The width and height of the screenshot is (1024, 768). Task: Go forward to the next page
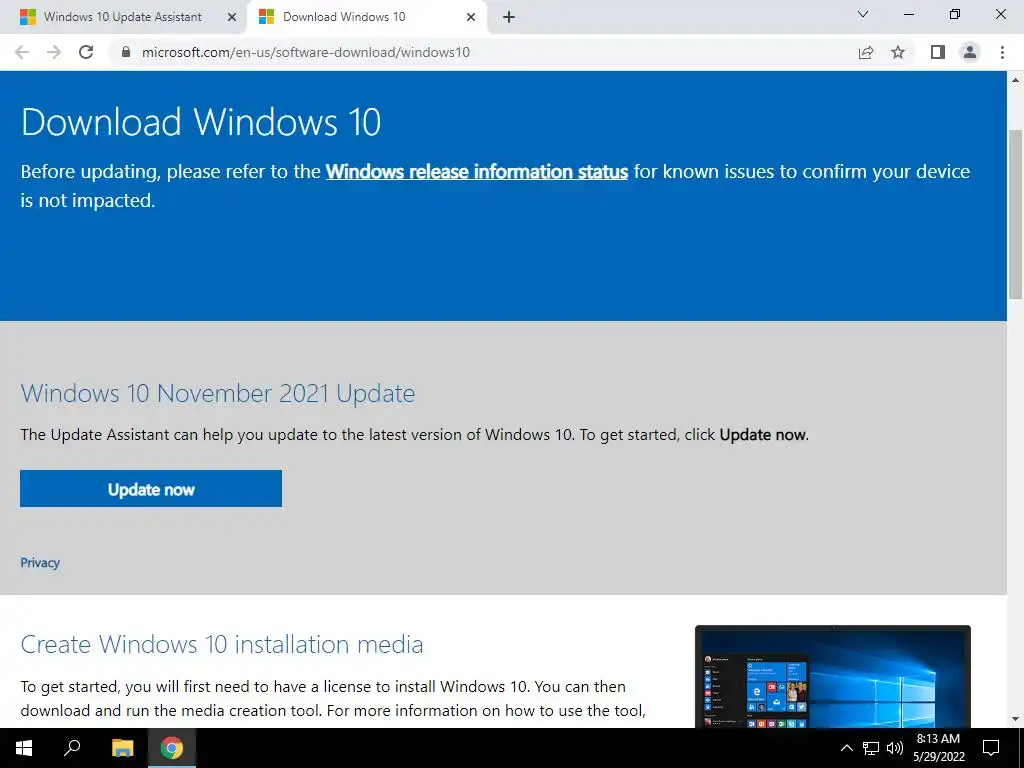tap(54, 52)
